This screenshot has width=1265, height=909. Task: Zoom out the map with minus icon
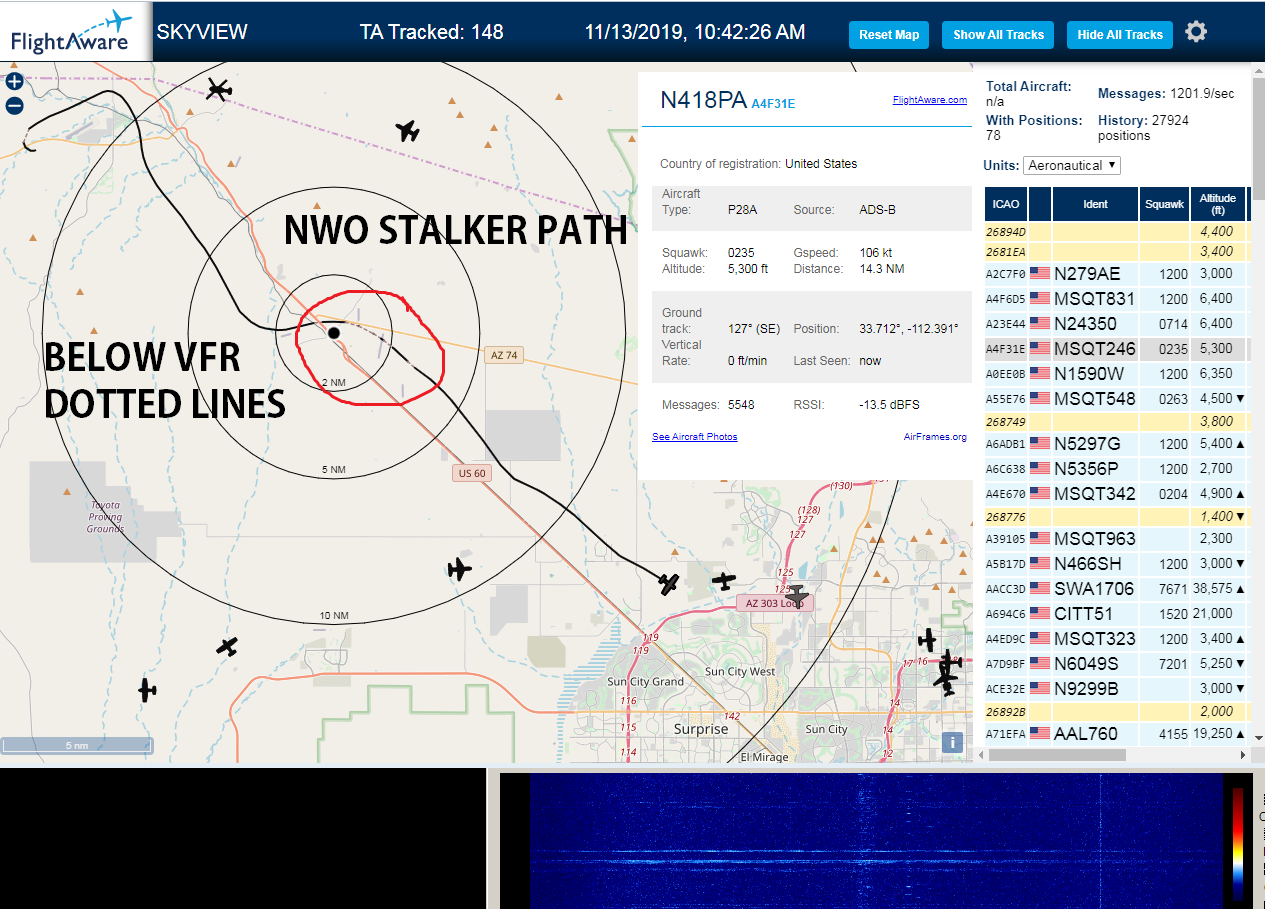pyautogui.click(x=14, y=105)
